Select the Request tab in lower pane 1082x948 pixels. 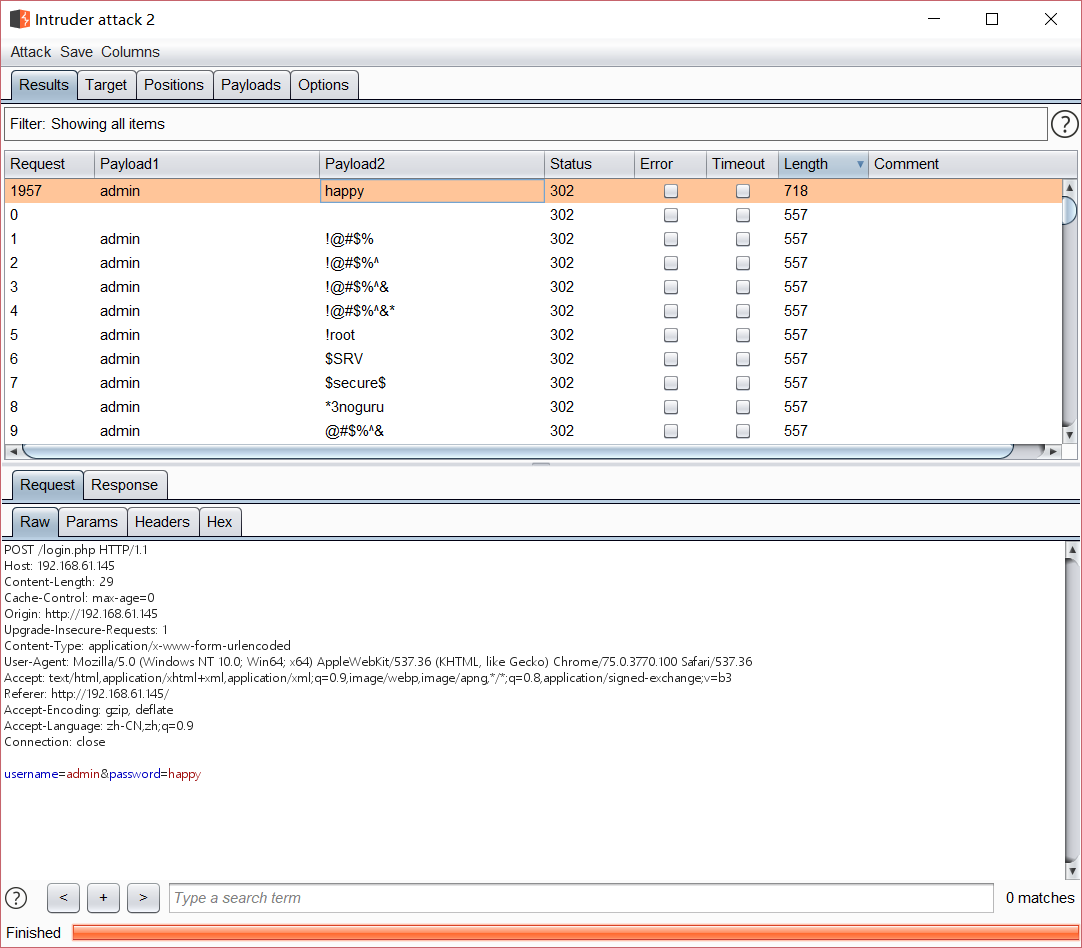48,485
